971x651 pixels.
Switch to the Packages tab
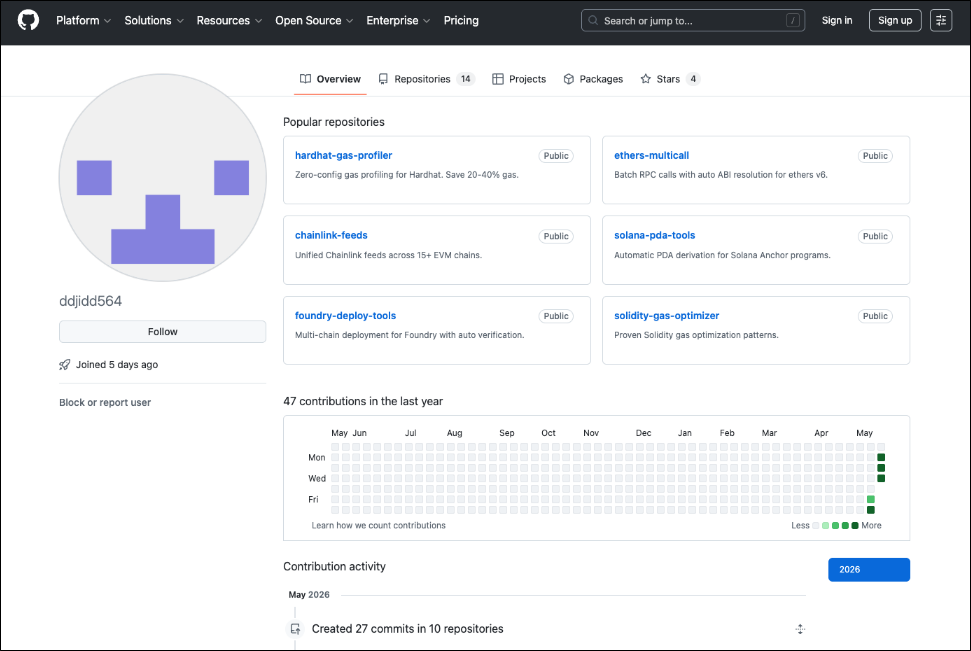coord(593,79)
